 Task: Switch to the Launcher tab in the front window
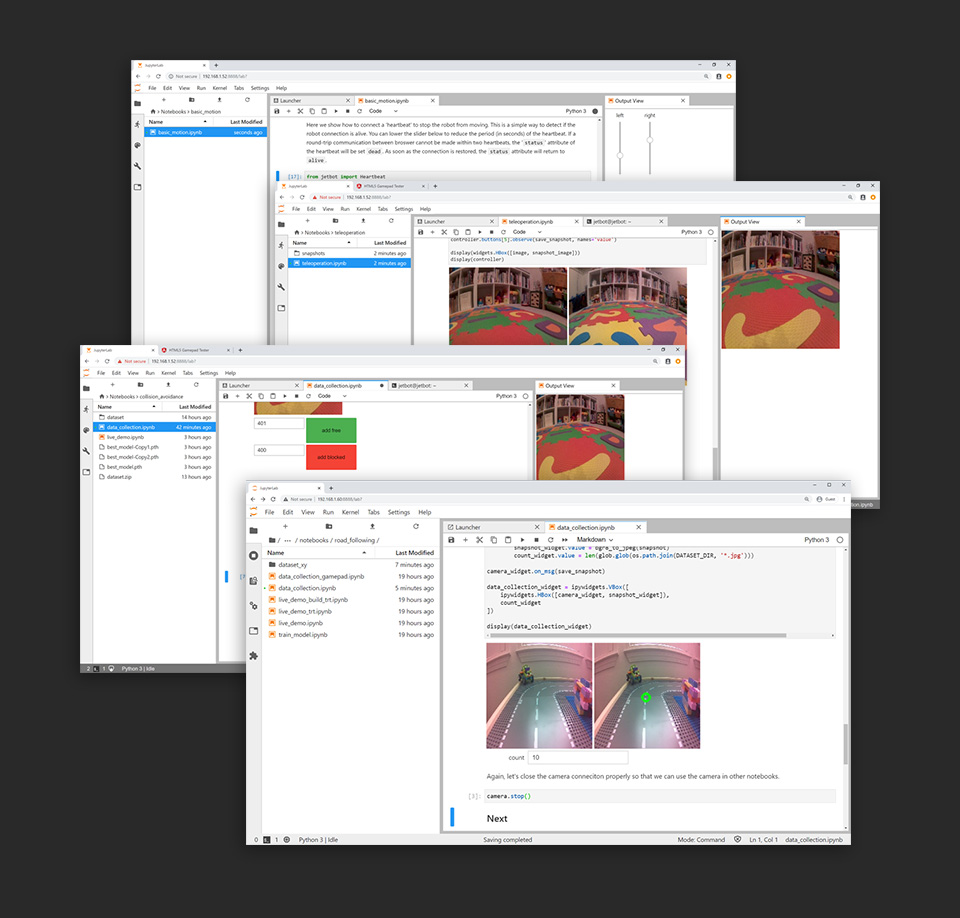point(467,527)
